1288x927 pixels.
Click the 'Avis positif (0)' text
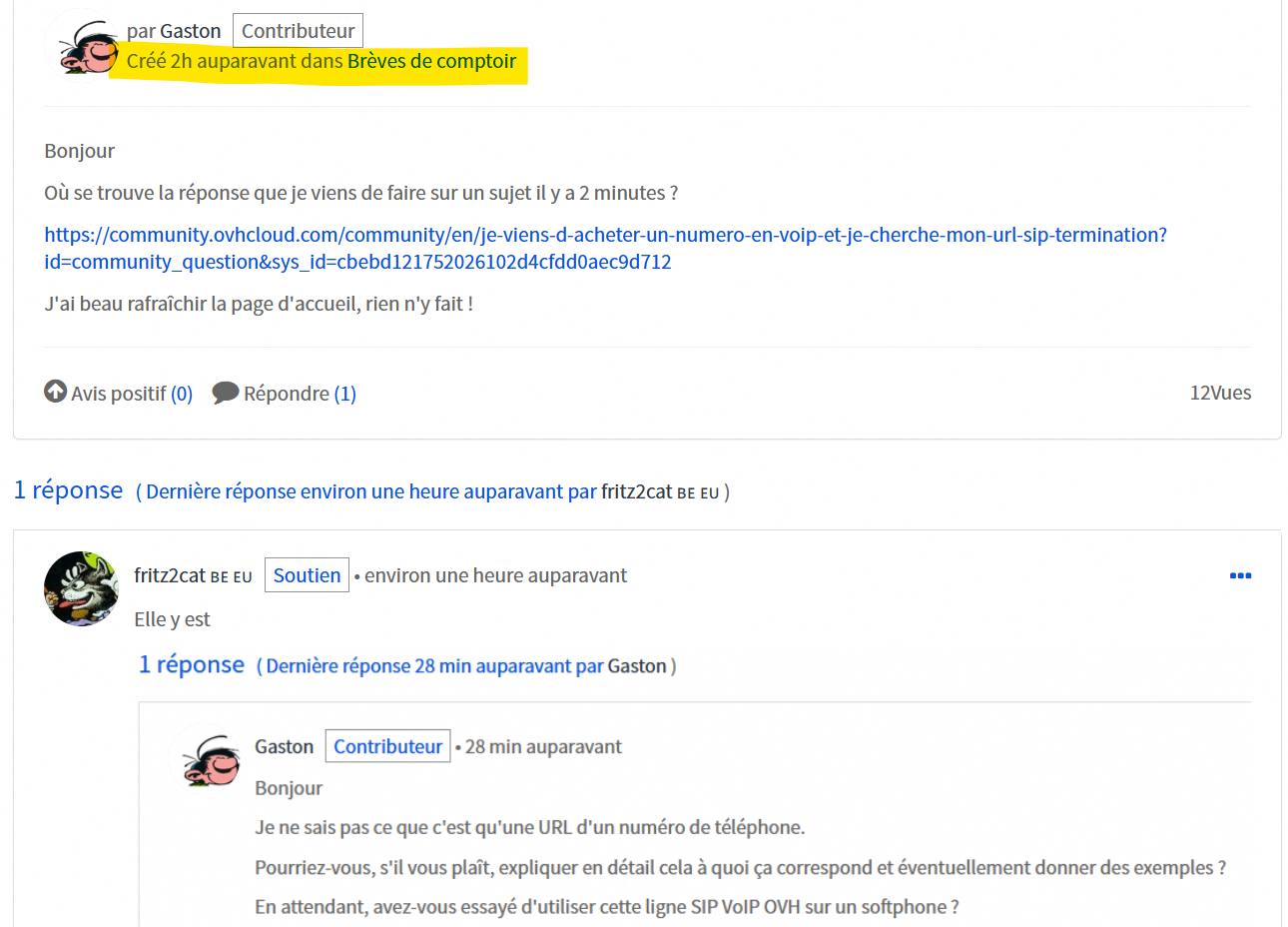[x=131, y=394]
